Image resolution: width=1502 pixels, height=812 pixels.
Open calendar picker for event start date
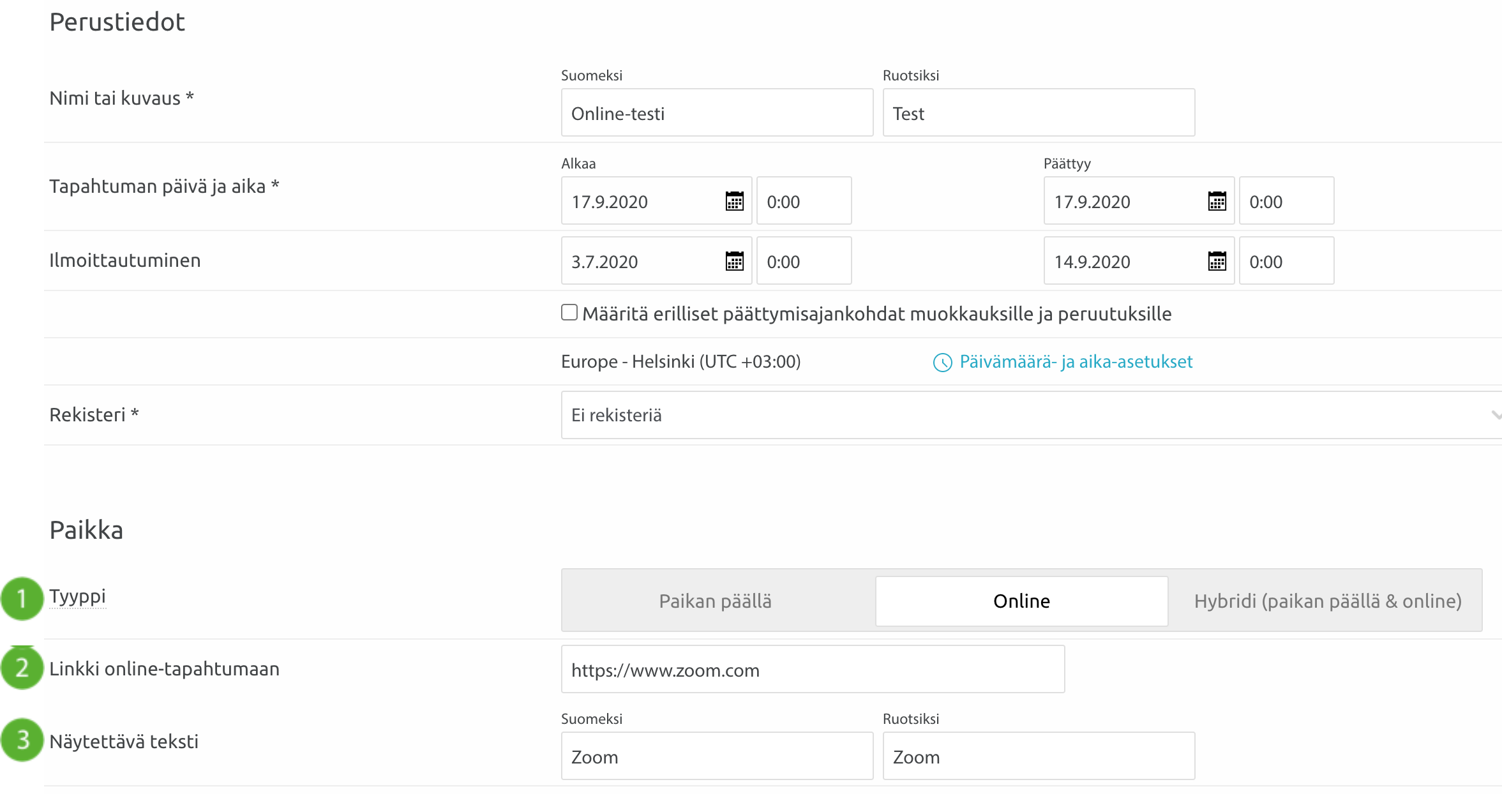[735, 201]
